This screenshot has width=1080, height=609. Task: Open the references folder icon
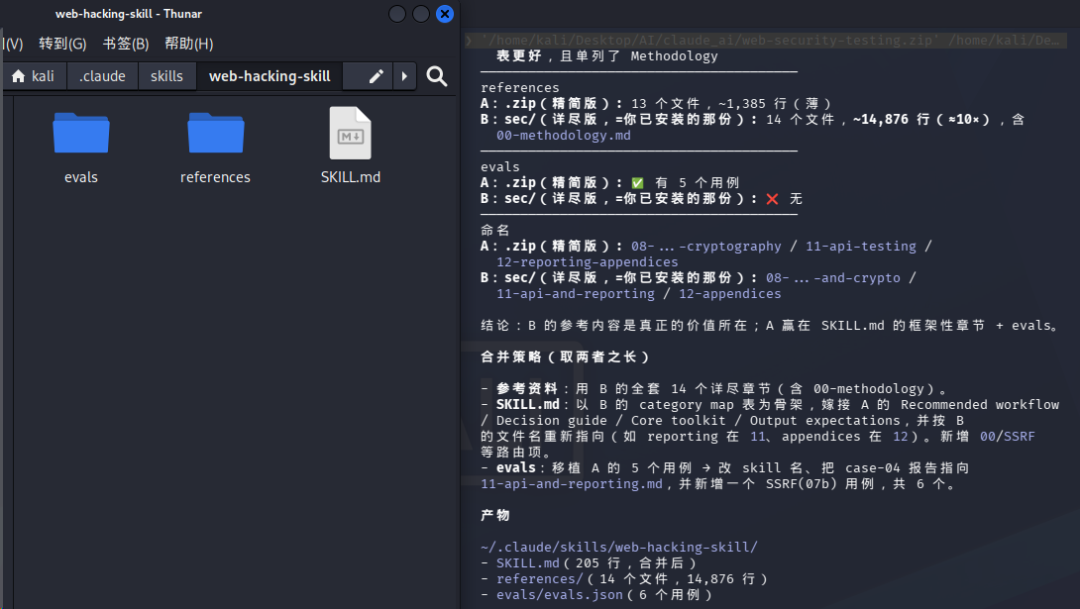click(x=216, y=133)
